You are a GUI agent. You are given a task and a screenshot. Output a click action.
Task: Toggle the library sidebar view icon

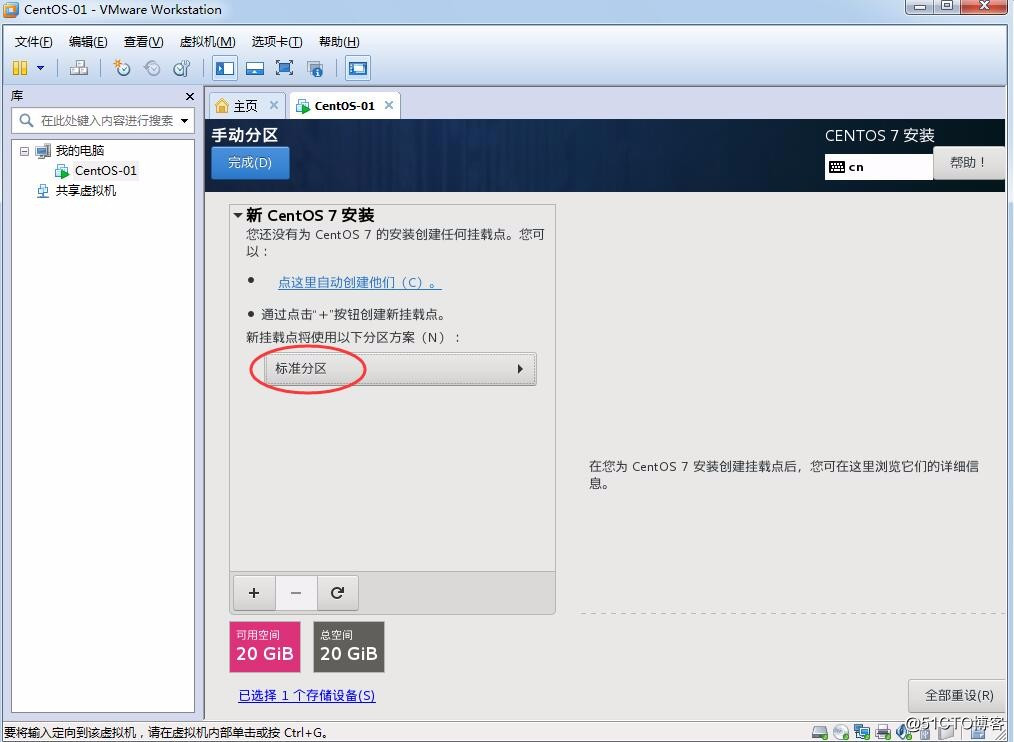click(x=225, y=68)
